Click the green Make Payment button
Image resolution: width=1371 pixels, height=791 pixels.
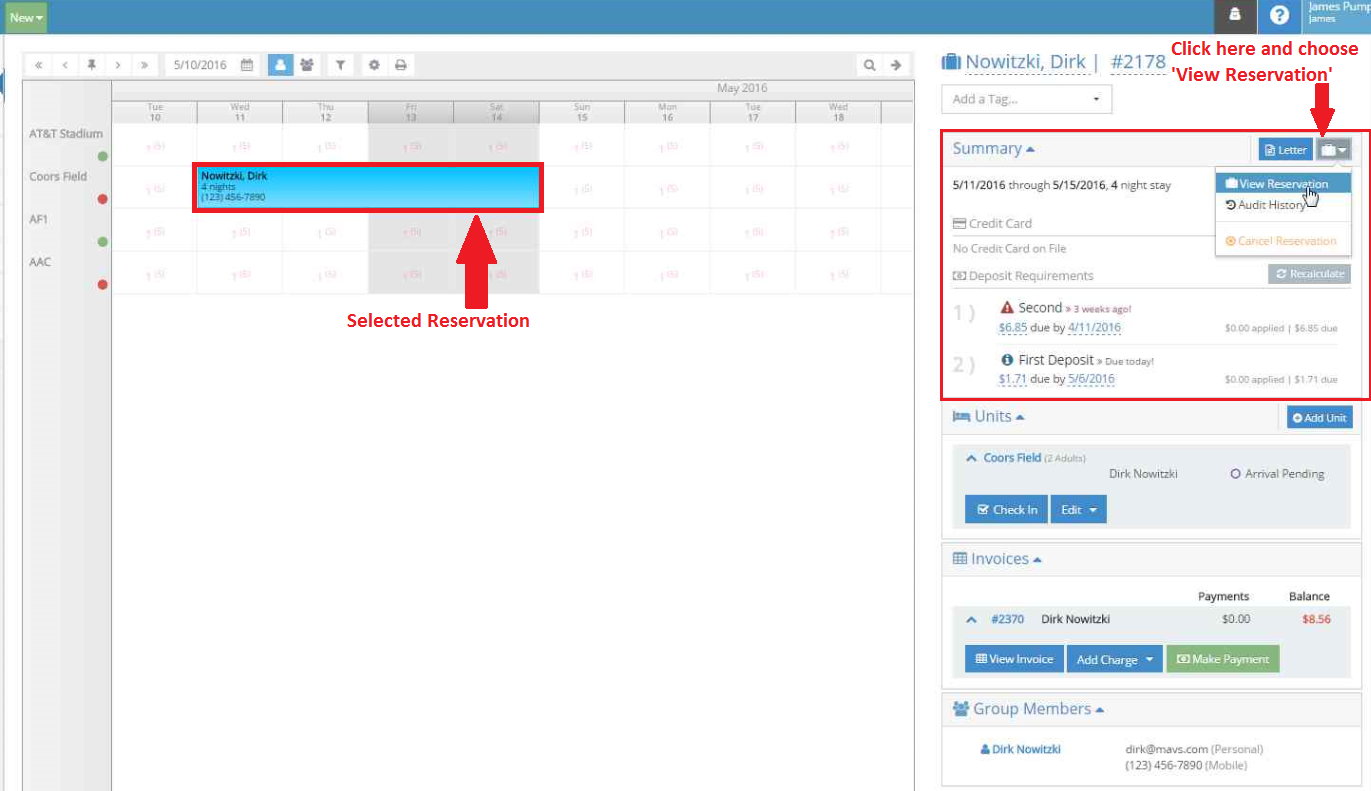[x=1222, y=660]
